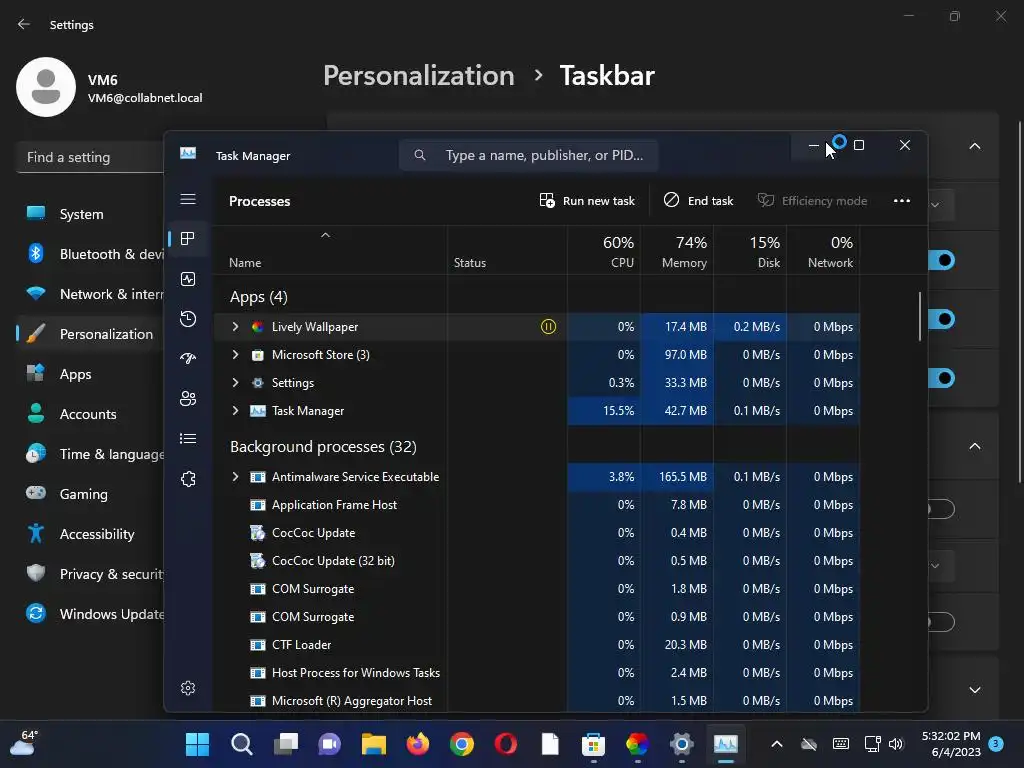Open File Explorer from taskbar
1024x768 pixels.
pos(374,744)
